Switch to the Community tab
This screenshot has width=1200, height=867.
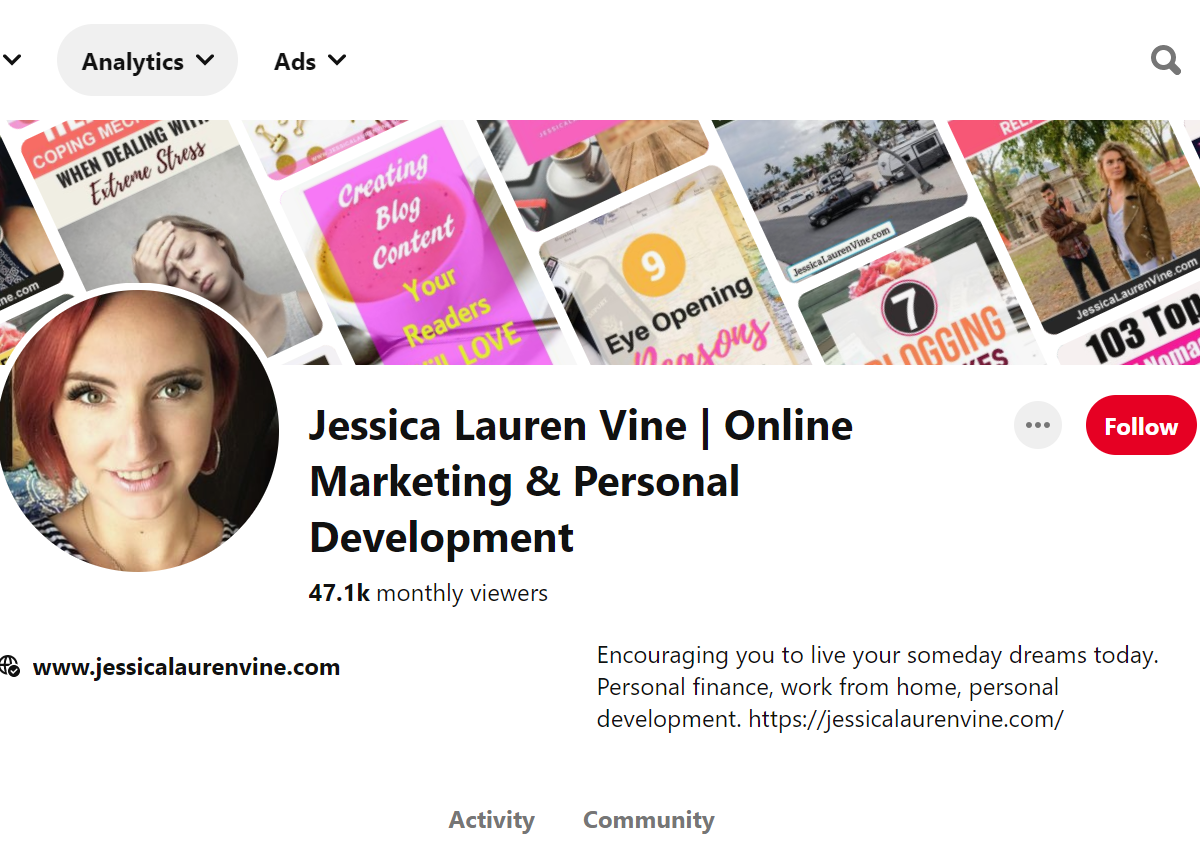648,820
